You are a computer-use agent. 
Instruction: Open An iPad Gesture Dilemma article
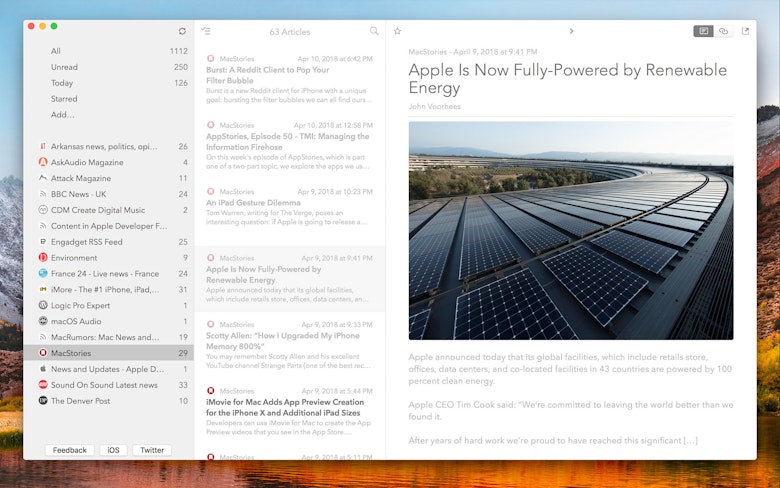pyautogui.click(x=290, y=212)
